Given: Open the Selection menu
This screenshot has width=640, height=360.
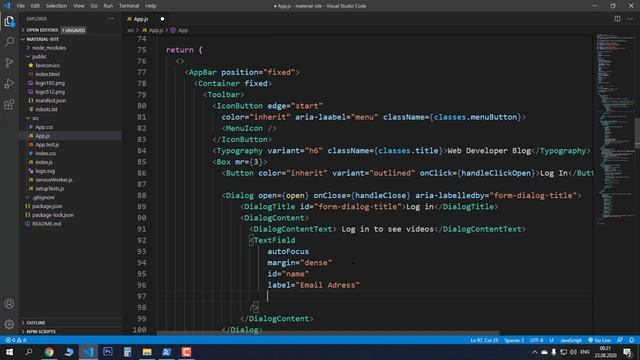Looking at the screenshot, I should (56, 6).
